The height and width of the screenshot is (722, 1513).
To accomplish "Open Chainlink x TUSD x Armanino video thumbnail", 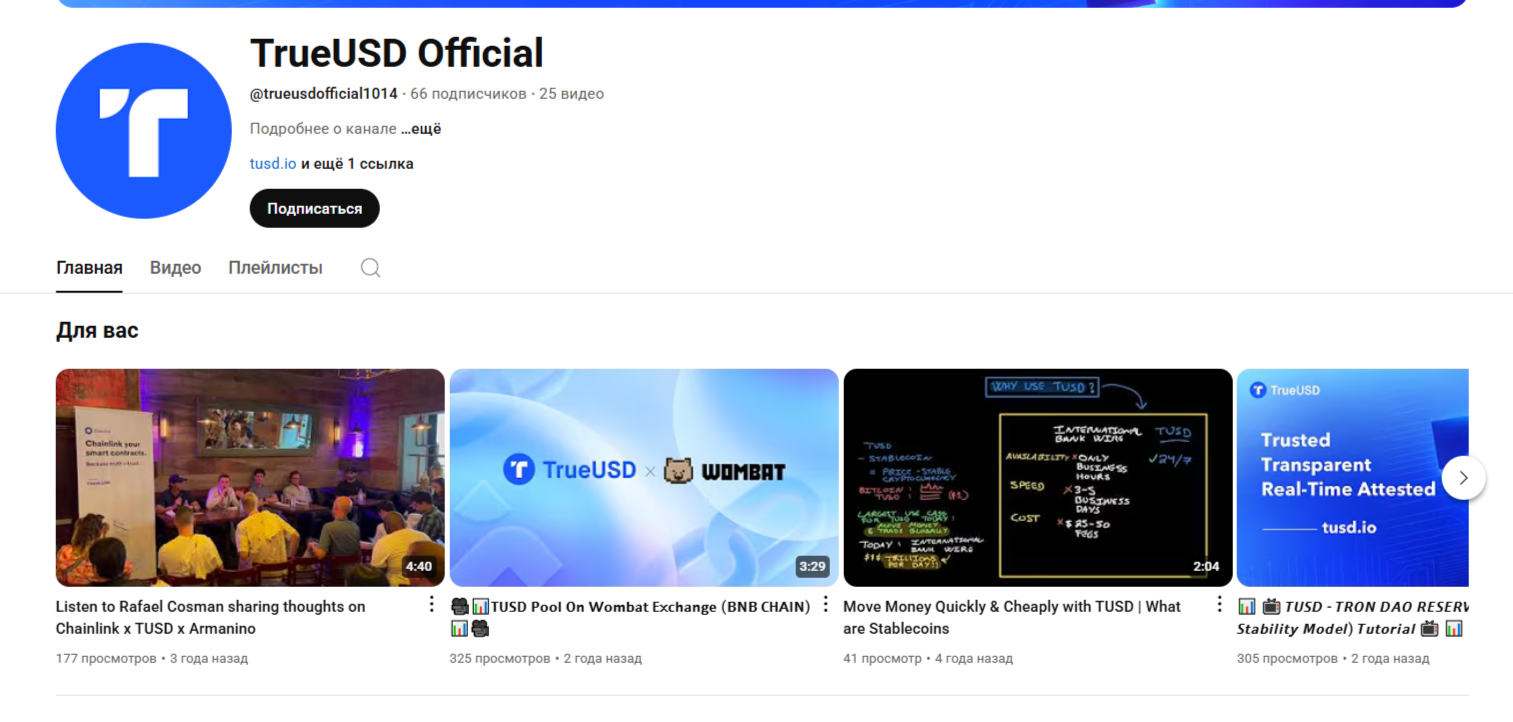I will [250, 477].
